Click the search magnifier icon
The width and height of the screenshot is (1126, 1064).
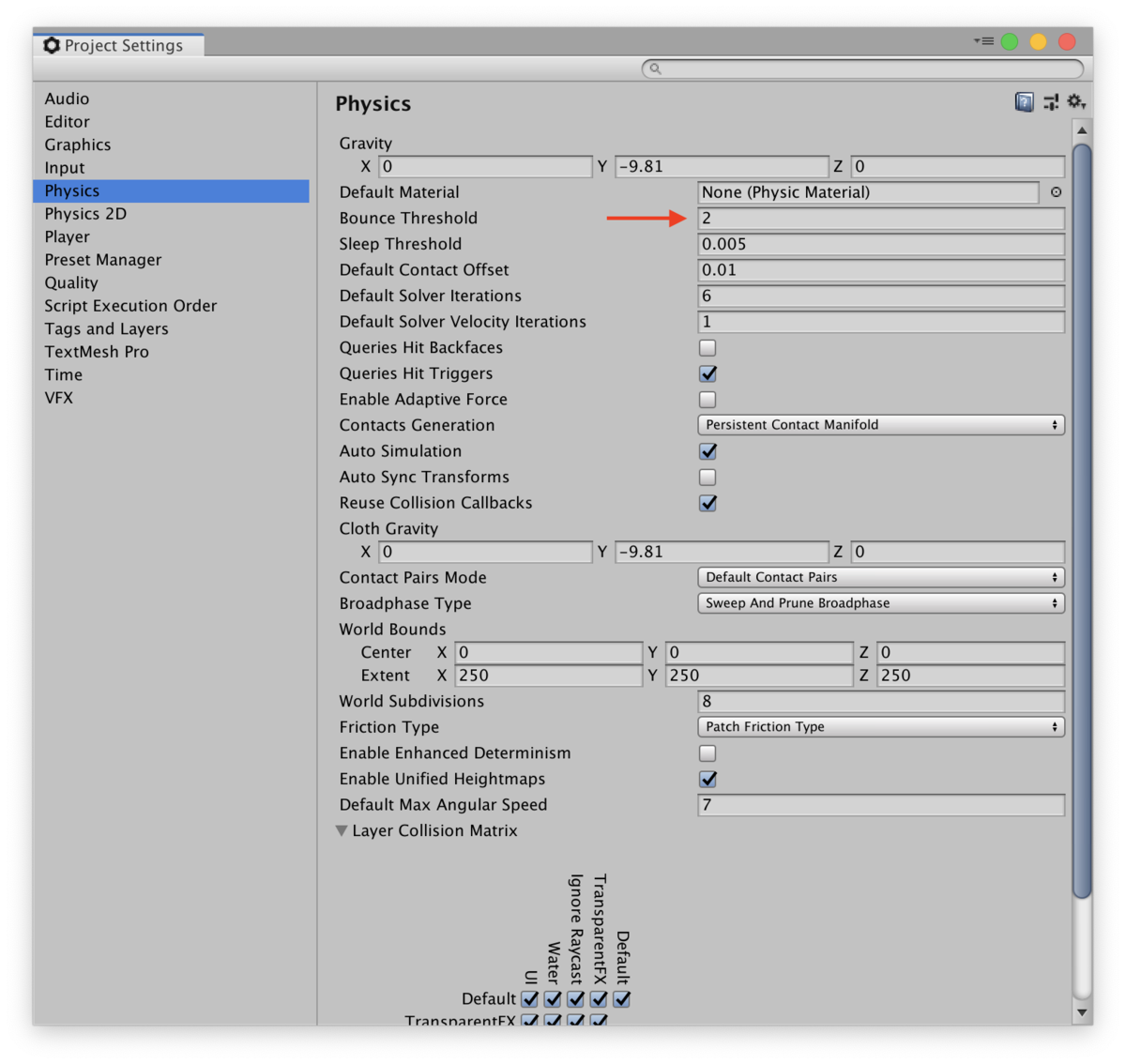click(x=655, y=68)
